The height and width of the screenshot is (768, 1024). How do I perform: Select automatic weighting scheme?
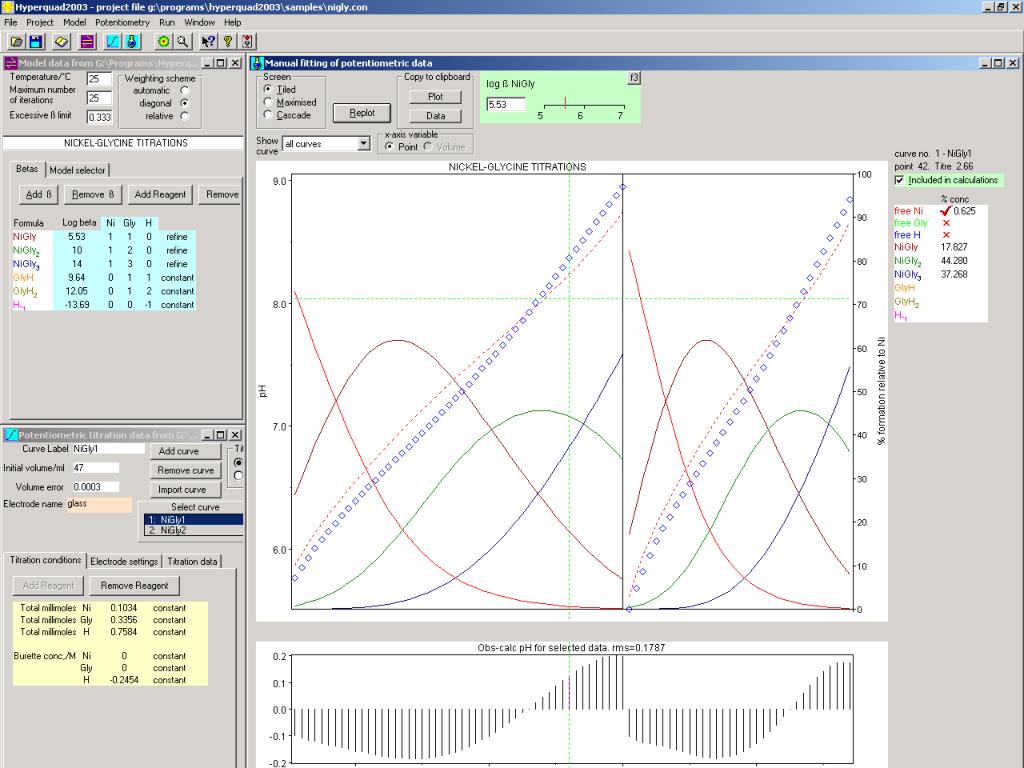point(185,90)
